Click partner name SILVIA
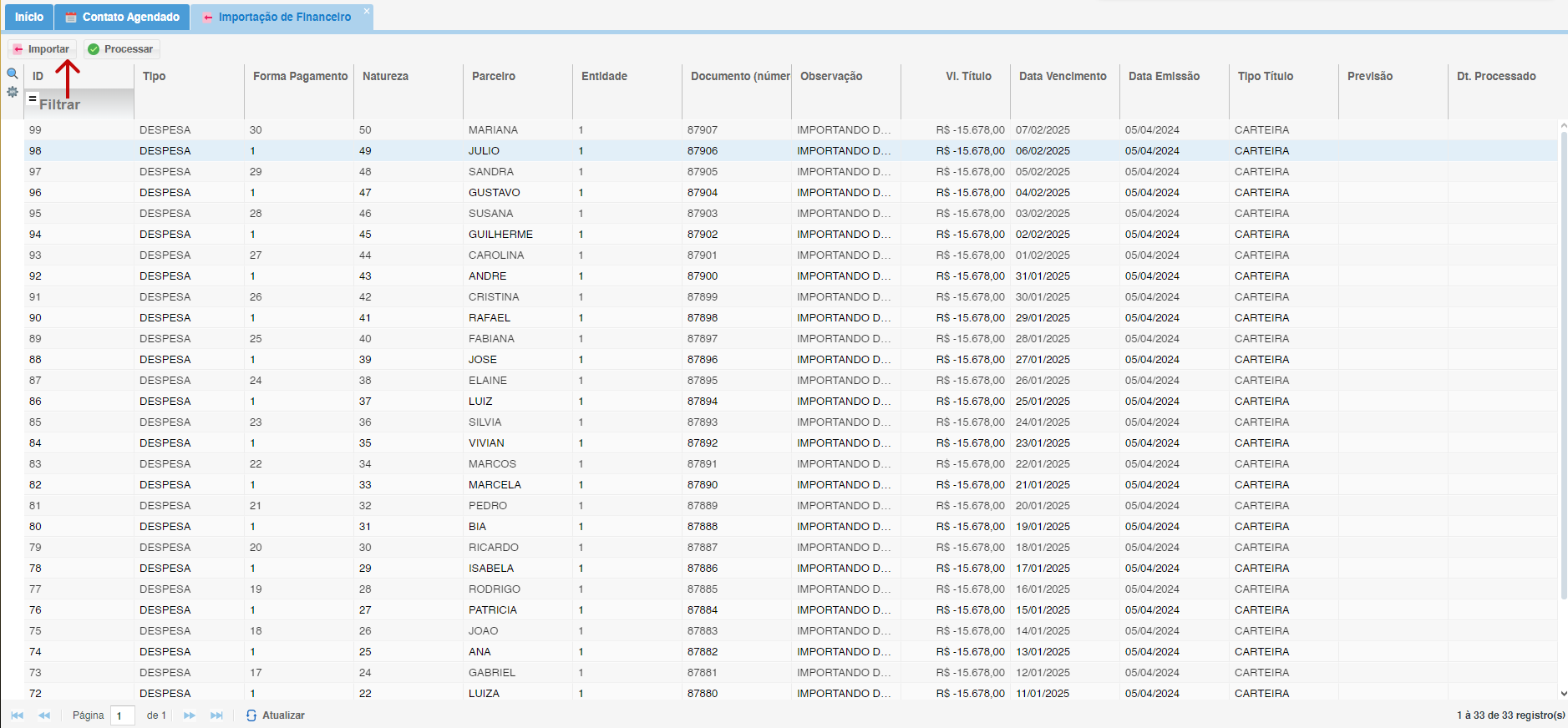This screenshot has height=728, width=1568. coord(485,422)
